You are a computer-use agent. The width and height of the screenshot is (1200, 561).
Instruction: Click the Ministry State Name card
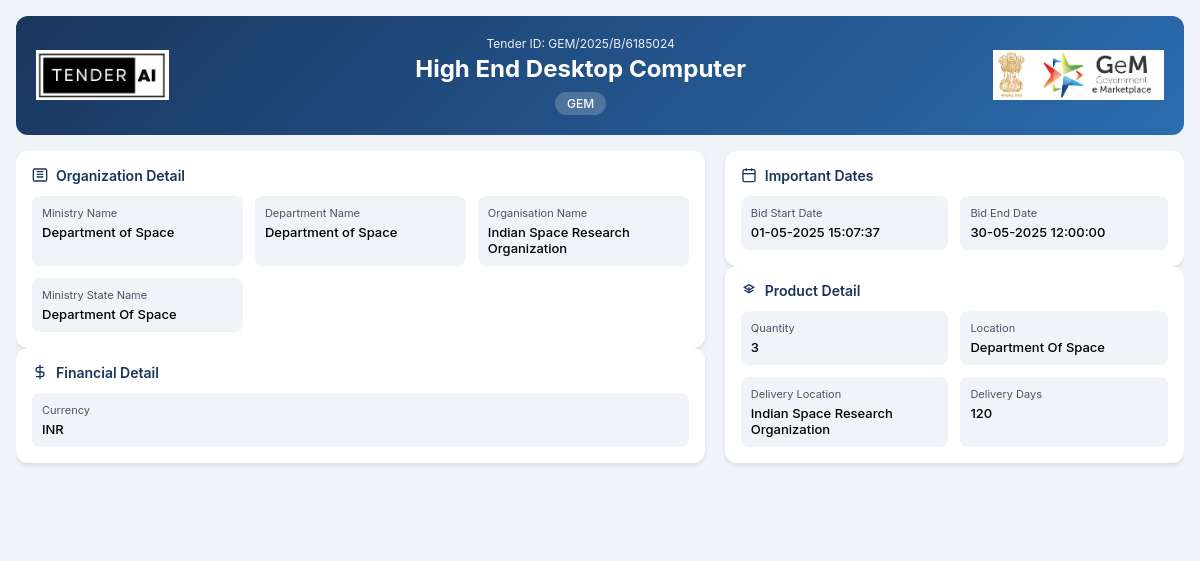point(137,305)
